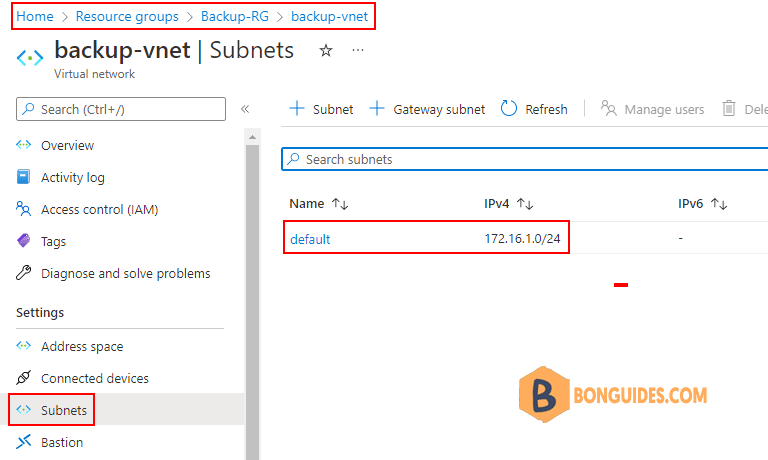
Task: Click the trash Delete icon
Action: (729, 108)
